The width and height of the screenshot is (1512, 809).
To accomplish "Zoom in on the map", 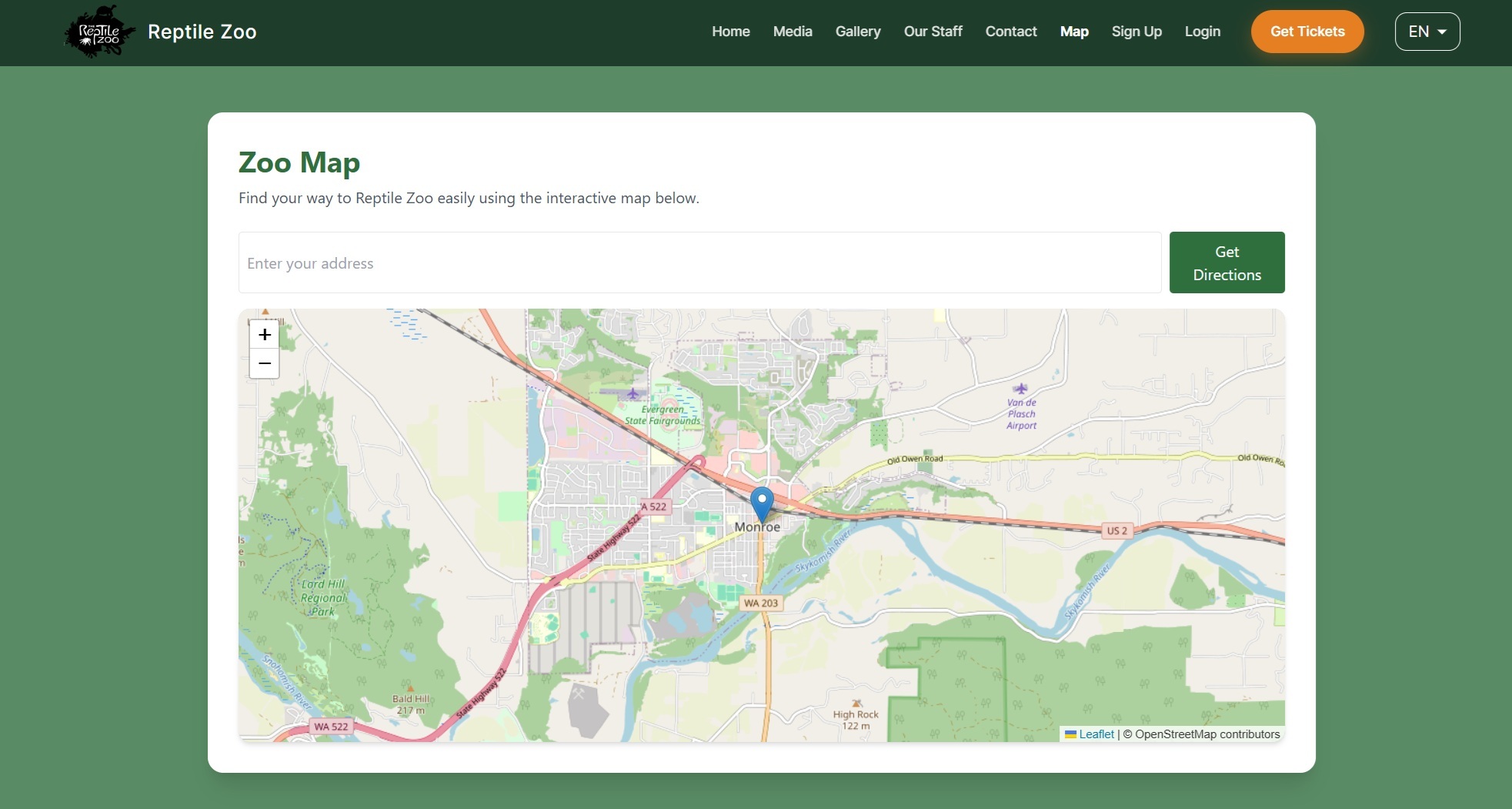I will tap(264, 335).
